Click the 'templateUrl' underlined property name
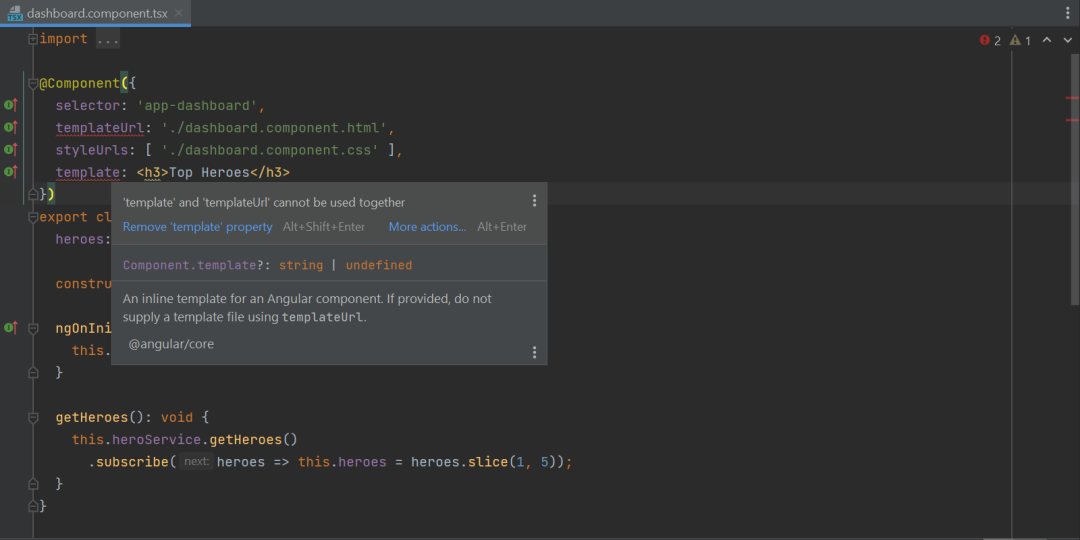Screen dimensions: 1080x540 tap(100, 128)
